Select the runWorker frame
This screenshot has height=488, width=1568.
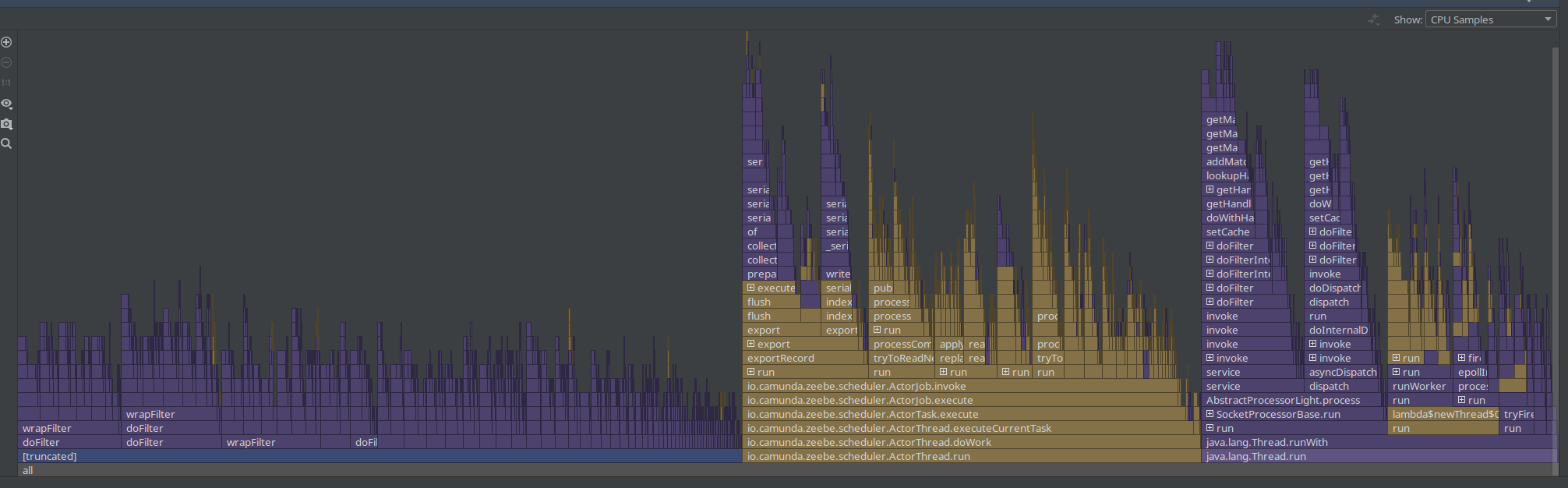pos(1419,386)
